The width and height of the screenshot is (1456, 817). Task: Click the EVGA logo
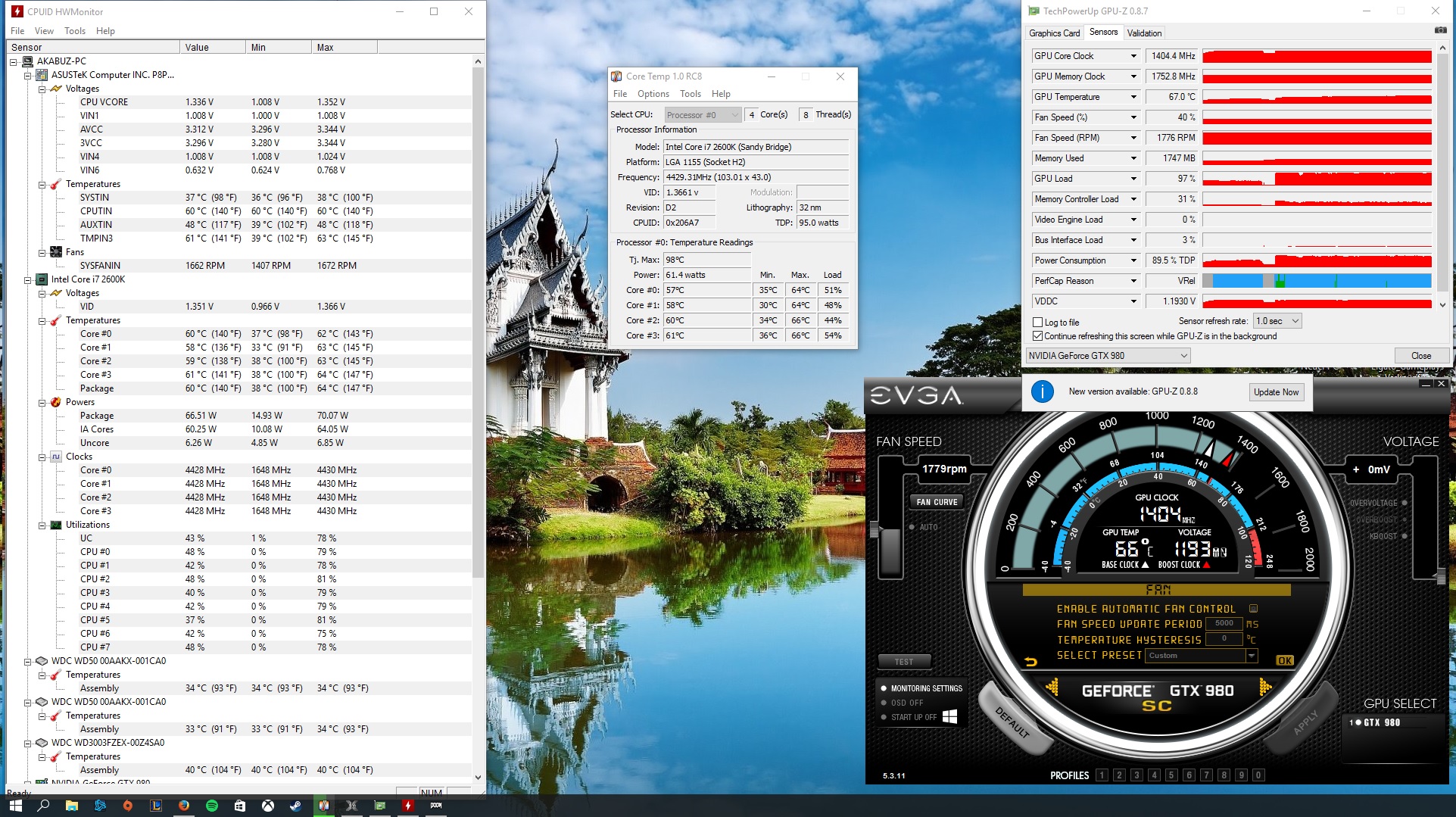[916, 395]
